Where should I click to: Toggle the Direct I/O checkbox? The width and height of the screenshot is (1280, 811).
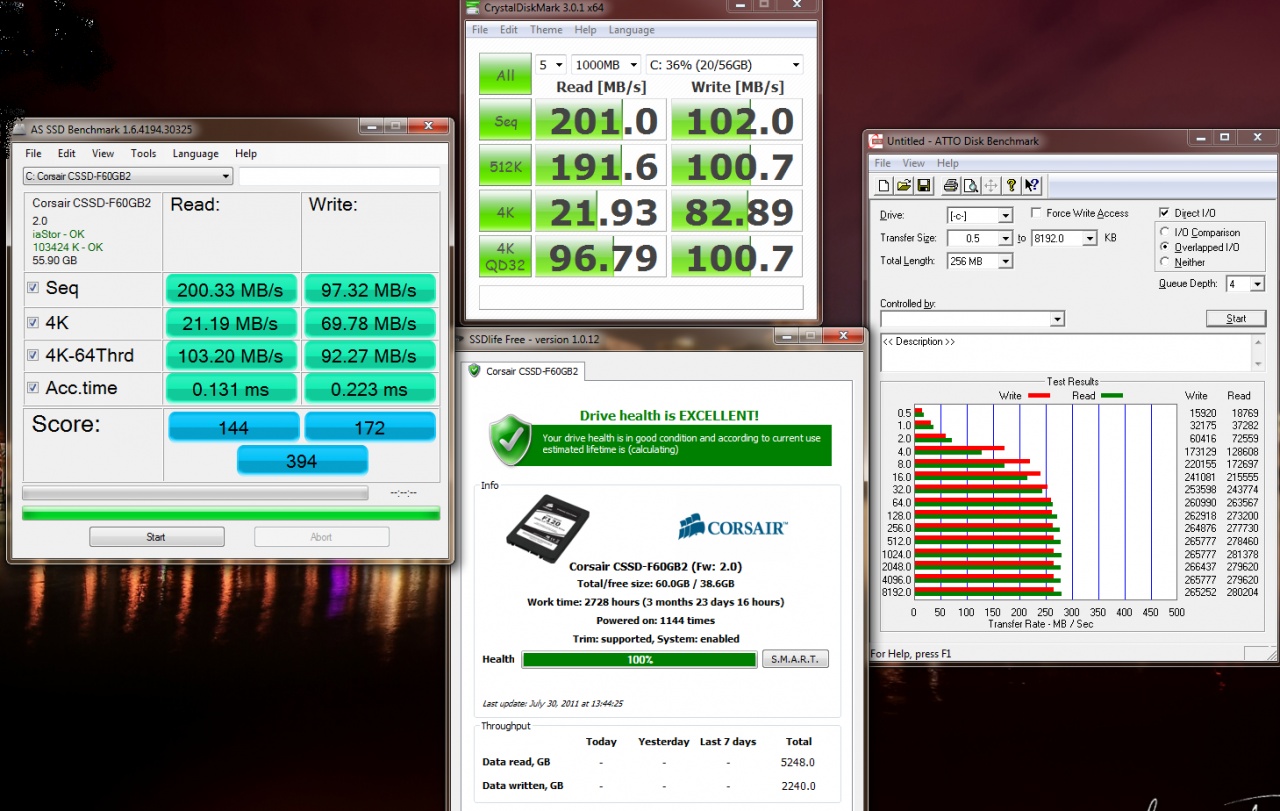pyautogui.click(x=1164, y=213)
